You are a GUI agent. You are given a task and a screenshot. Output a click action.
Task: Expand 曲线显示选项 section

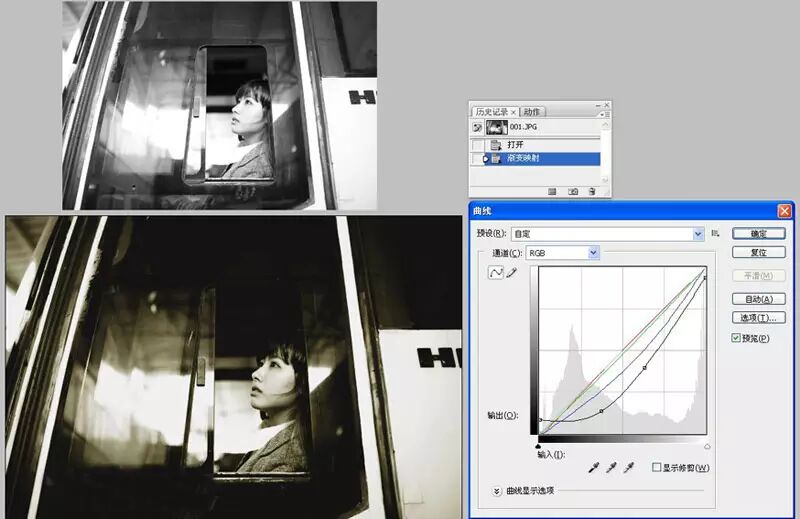click(x=496, y=491)
